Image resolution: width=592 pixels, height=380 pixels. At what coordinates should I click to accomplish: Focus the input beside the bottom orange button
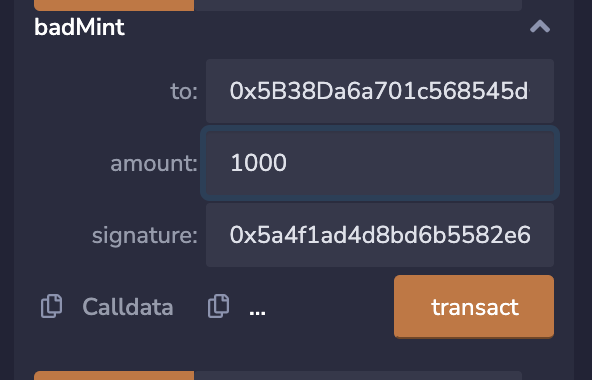[x=358, y=375]
